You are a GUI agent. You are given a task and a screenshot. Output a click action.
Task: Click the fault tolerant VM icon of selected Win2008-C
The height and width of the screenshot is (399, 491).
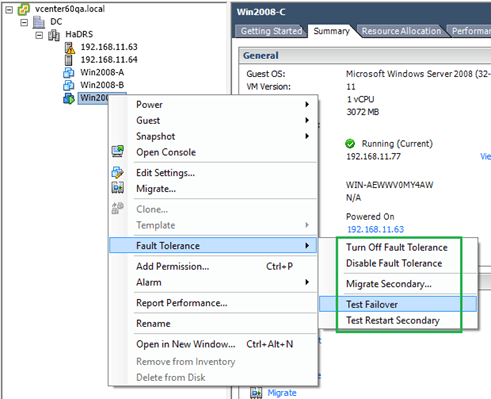coord(69,98)
